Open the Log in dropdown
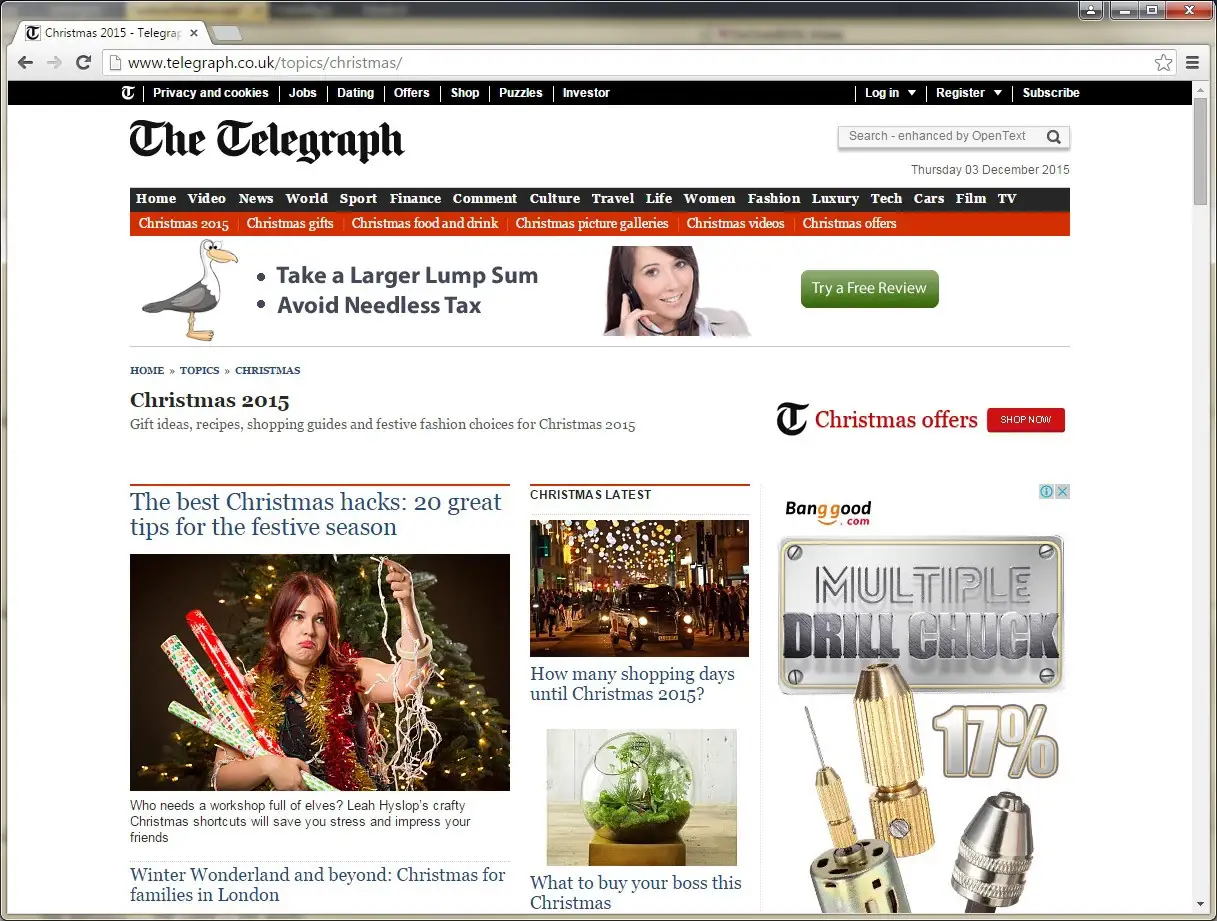The image size is (1217, 921). click(889, 93)
